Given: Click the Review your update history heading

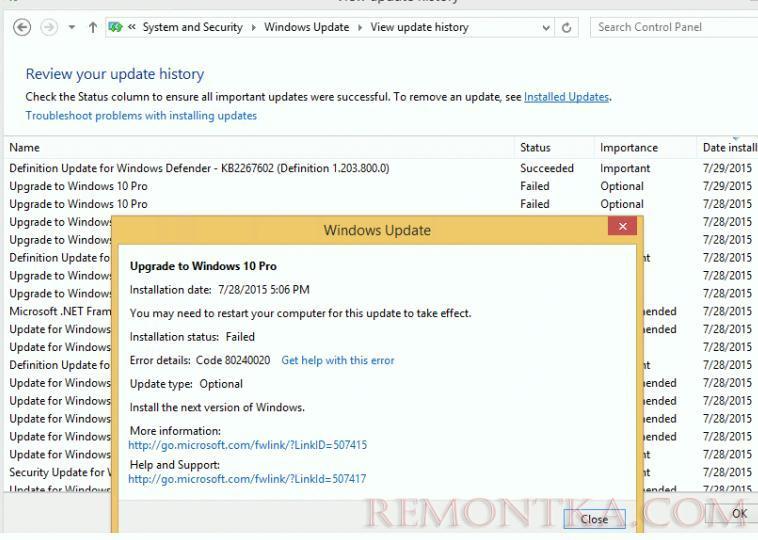Looking at the screenshot, I should 115,74.
